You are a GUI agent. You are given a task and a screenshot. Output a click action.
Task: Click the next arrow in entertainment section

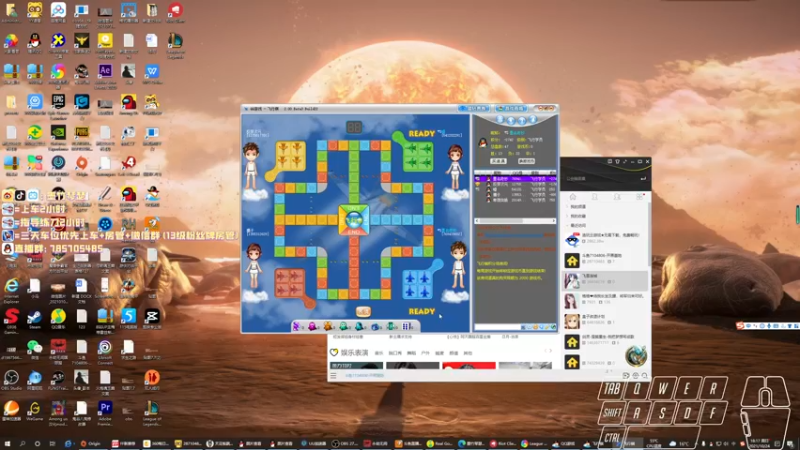coord(551,351)
